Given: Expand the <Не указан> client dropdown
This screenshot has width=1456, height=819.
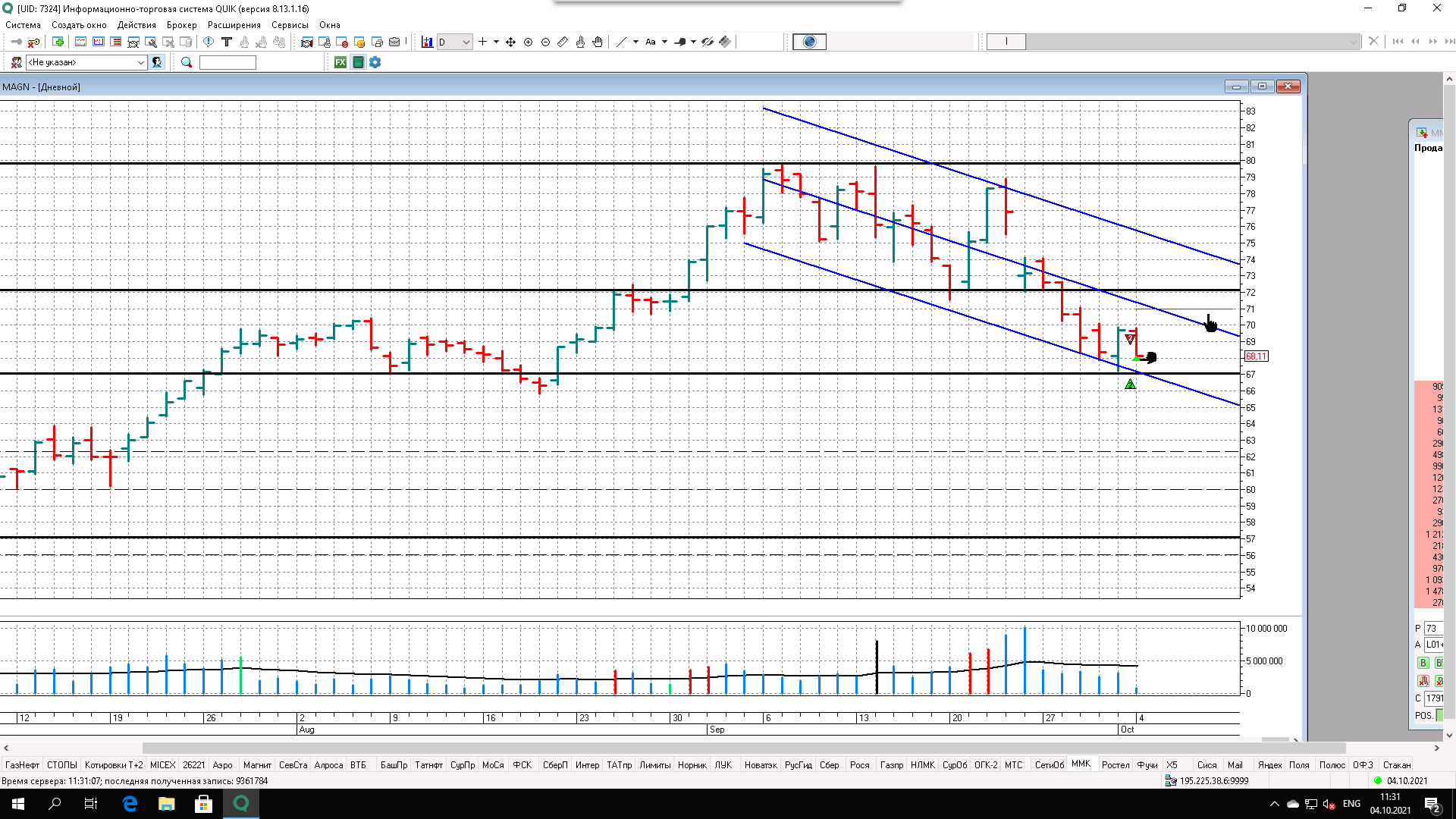Looking at the screenshot, I should [x=141, y=62].
